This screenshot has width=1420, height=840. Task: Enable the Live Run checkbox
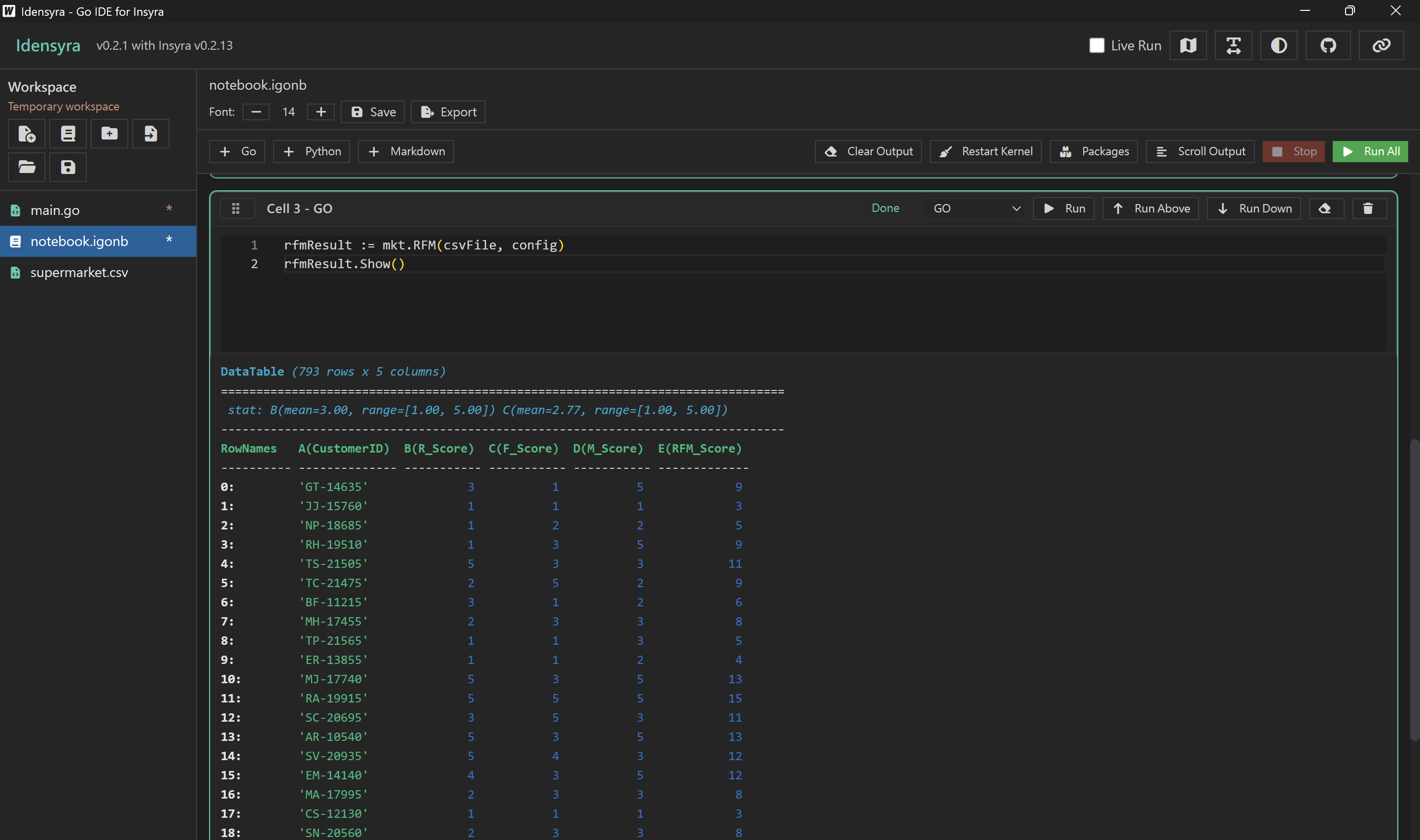coord(1097,45)
